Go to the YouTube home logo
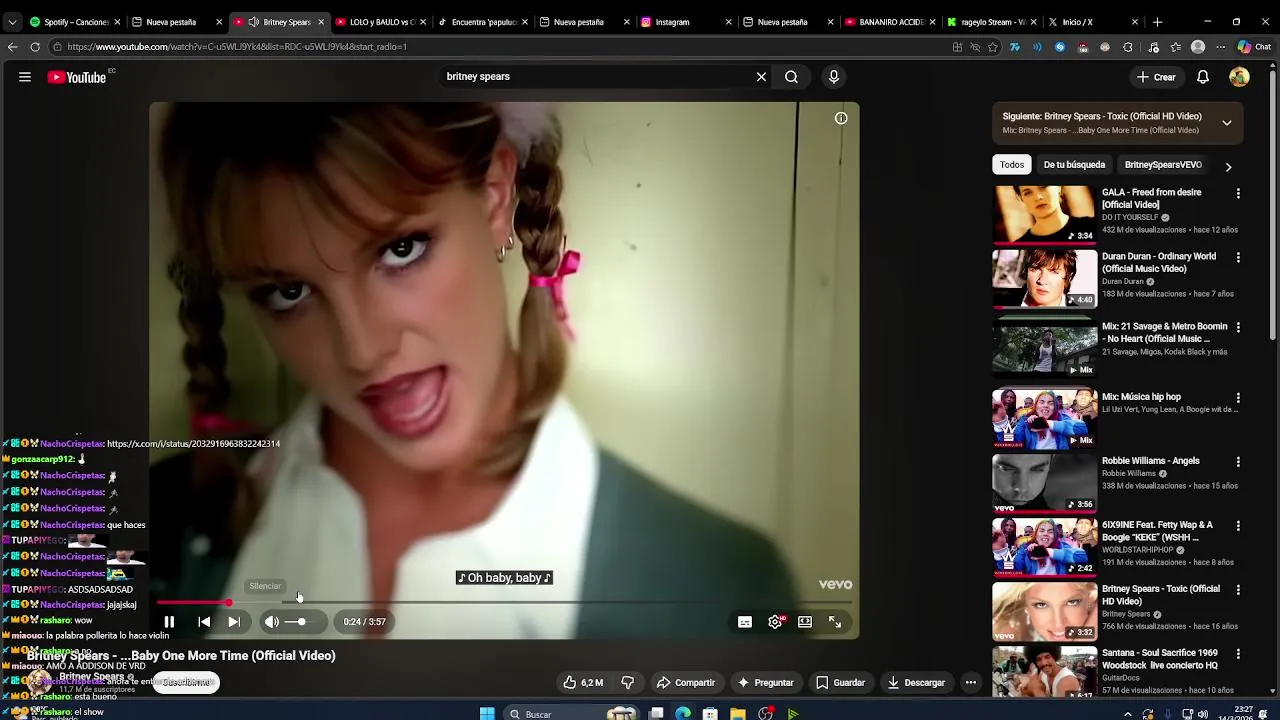1280x720 pixels. click(x=77, y=77)
